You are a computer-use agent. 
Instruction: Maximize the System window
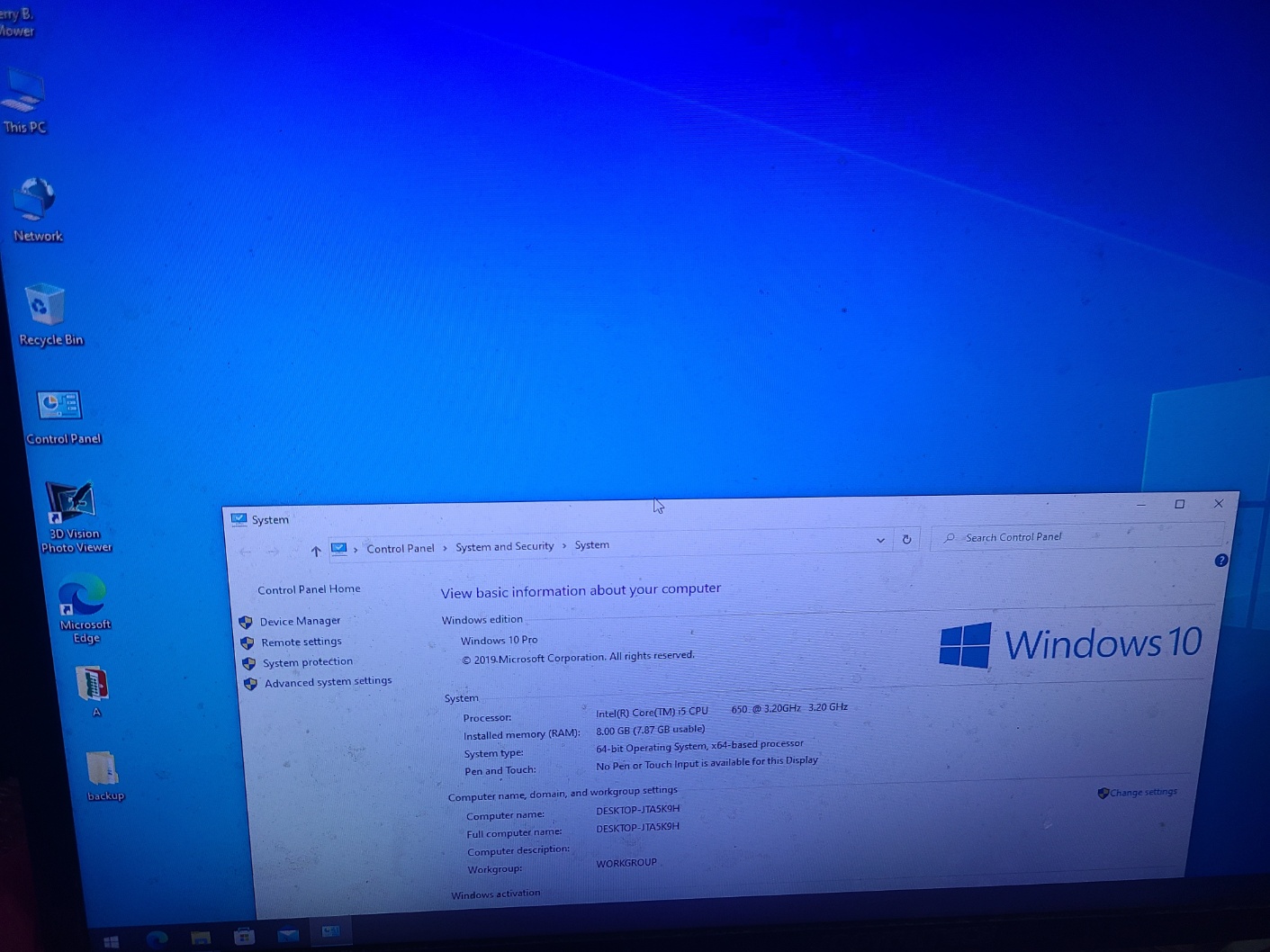tap(1180, 504)
